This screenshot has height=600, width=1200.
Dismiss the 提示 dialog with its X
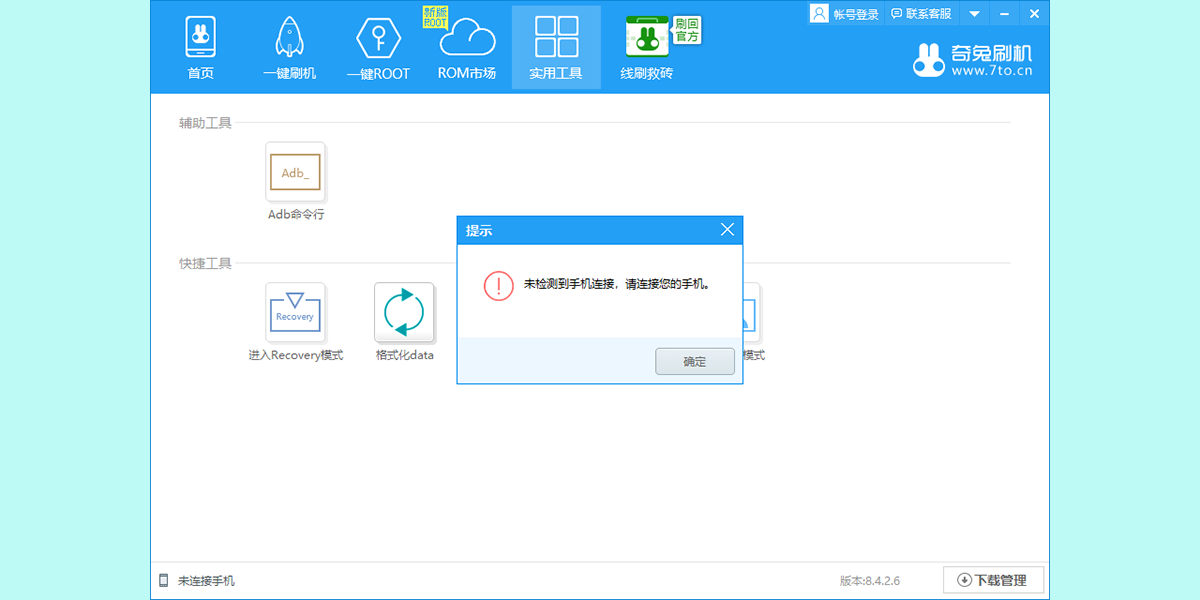tap(727, 229)
